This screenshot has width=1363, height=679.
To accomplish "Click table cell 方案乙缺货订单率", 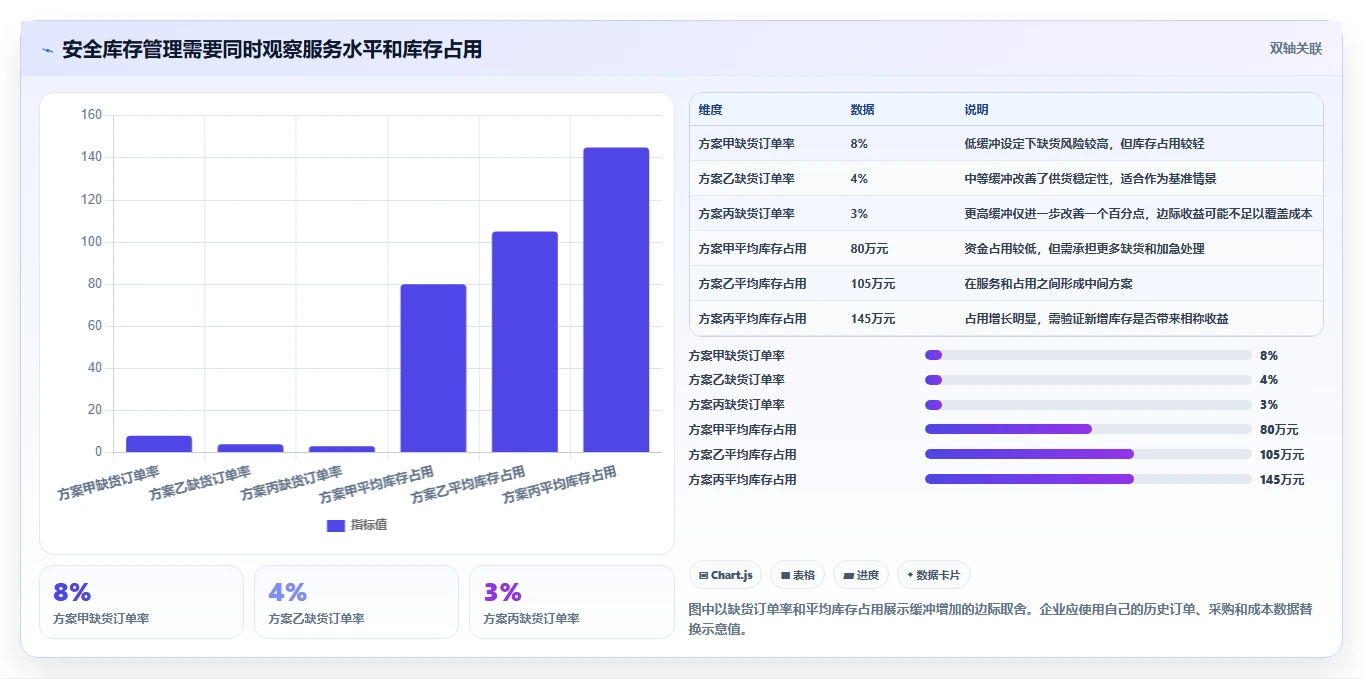I will tap(747, 179).
